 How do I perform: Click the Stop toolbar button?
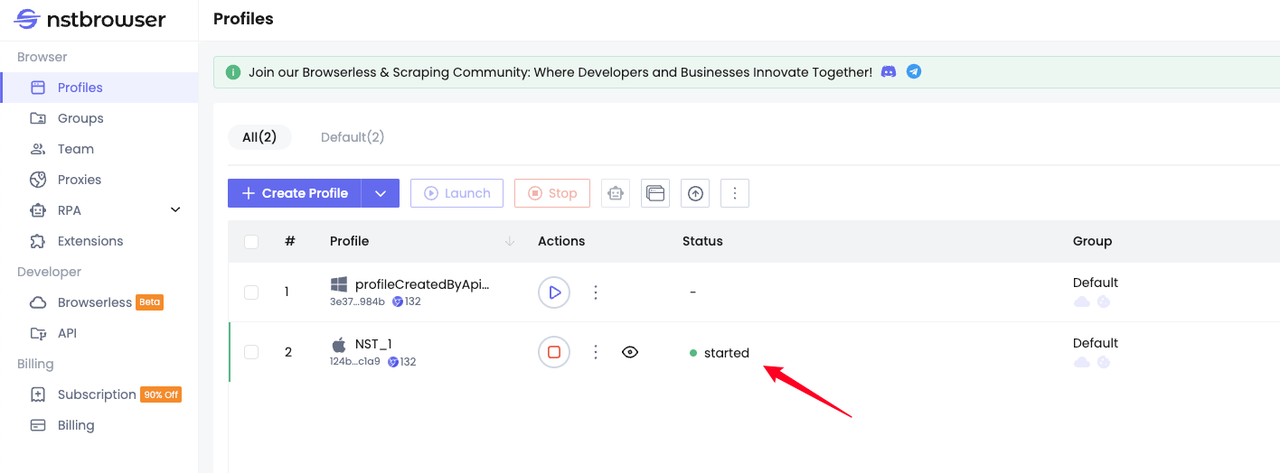[x=552, y=193]
